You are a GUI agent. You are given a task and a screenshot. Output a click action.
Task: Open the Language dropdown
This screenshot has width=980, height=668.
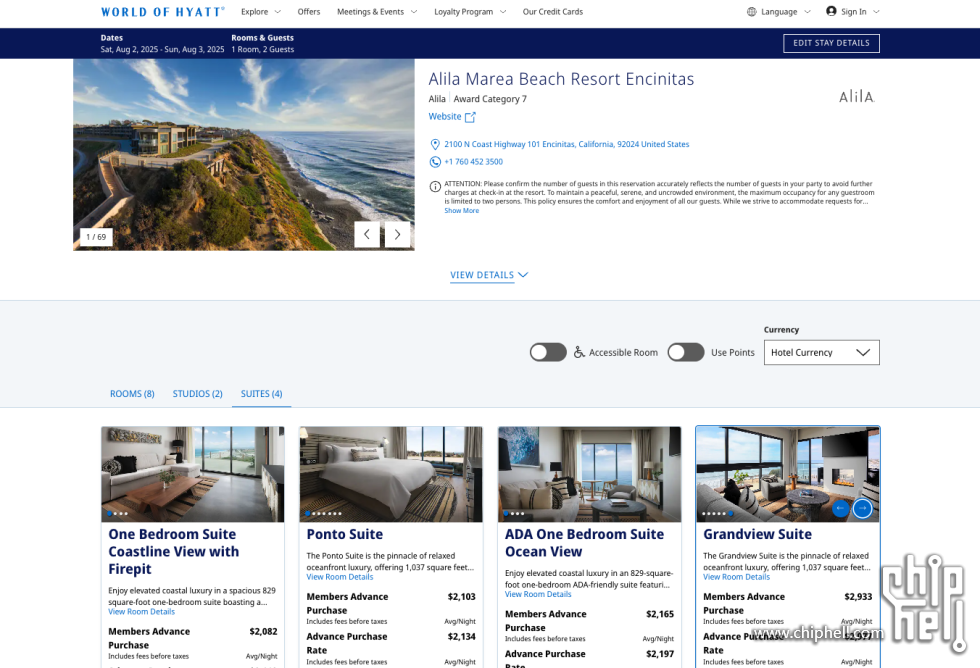click(x=779, y=12)
